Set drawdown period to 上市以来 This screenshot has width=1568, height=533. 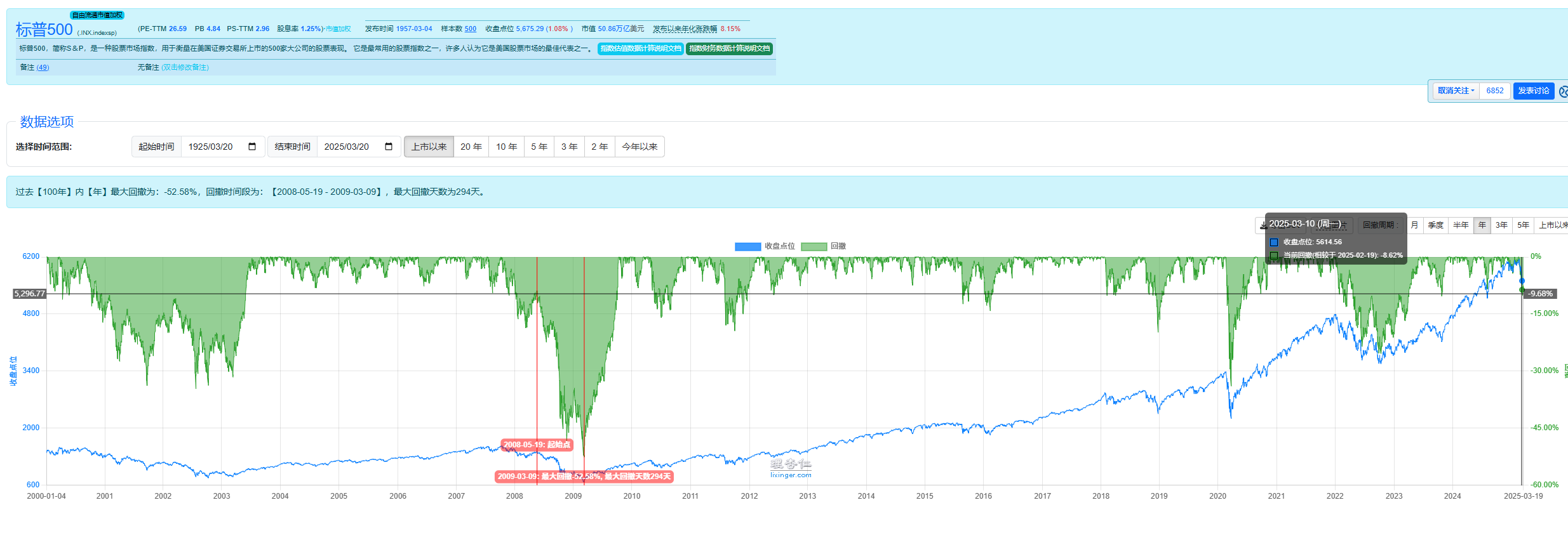coord(1552,225)
